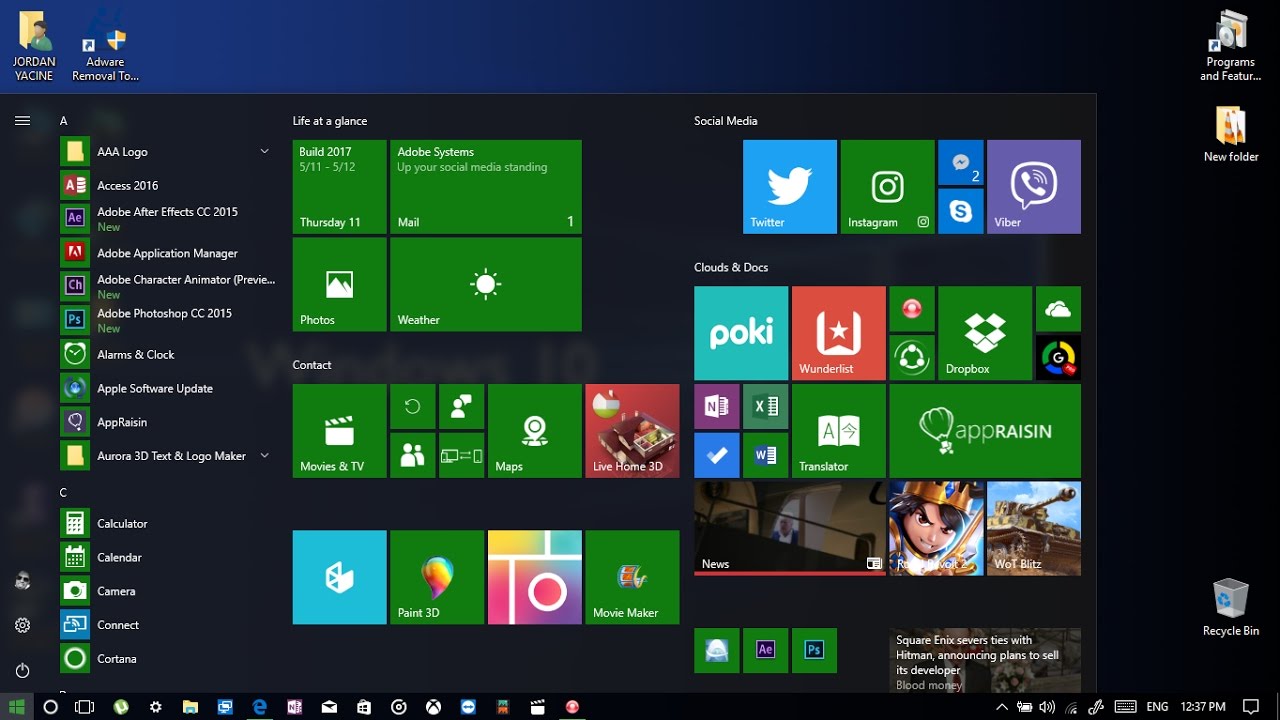Screen dimensions: 1280x720
Task: Open the Mail tile showing Adobe Systems
Action: point(486,187)
